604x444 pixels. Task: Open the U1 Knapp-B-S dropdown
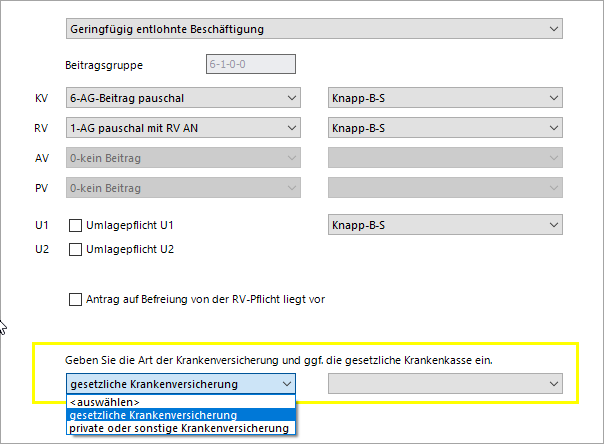point(445,225)
